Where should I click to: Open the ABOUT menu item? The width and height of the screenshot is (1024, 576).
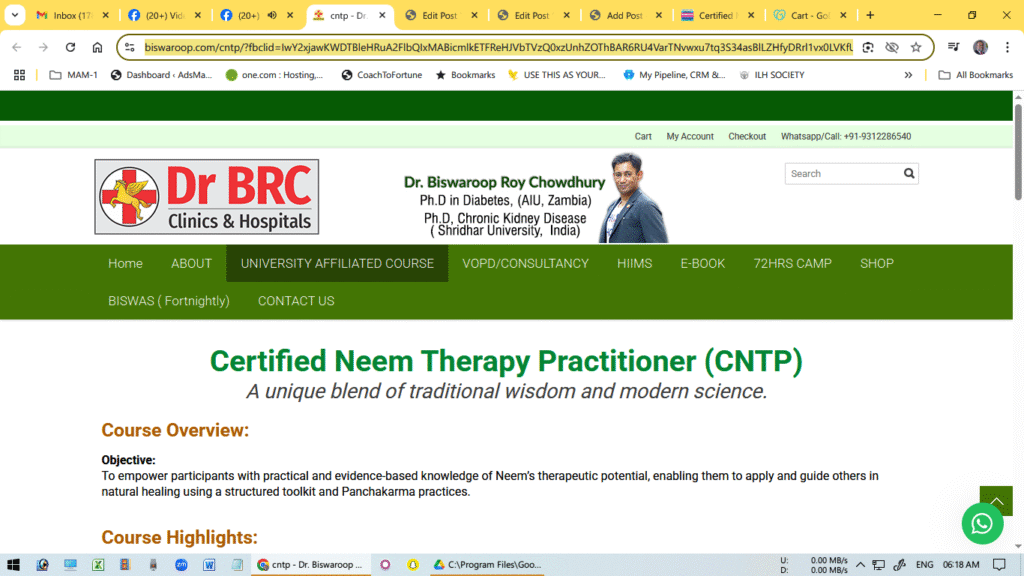click(191, 264)
